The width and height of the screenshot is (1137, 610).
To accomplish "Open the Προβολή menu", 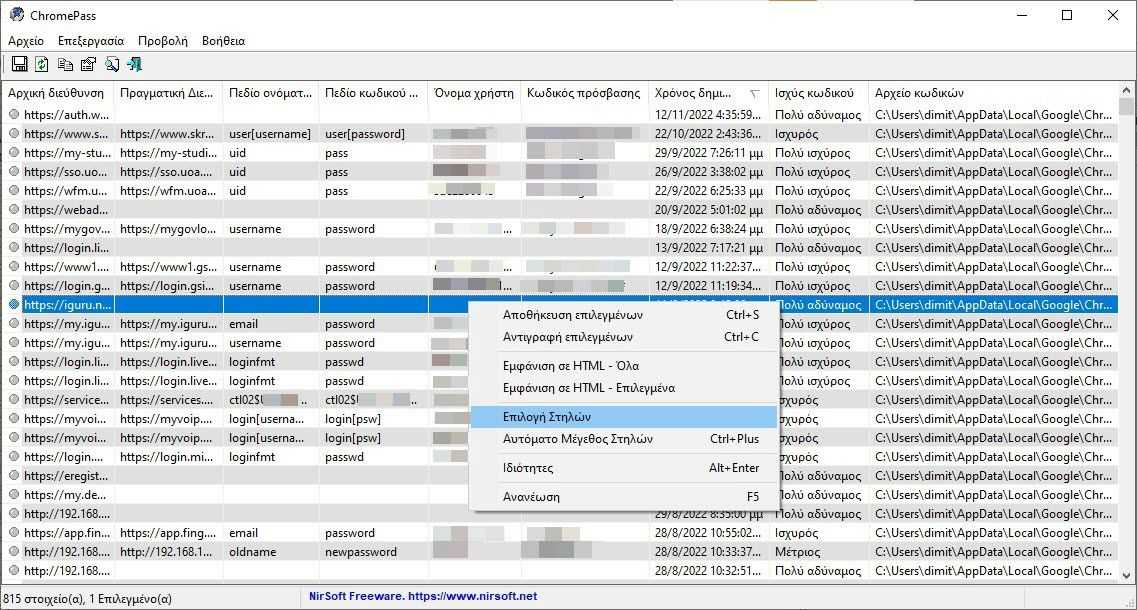I will click(x=162, y=41).
